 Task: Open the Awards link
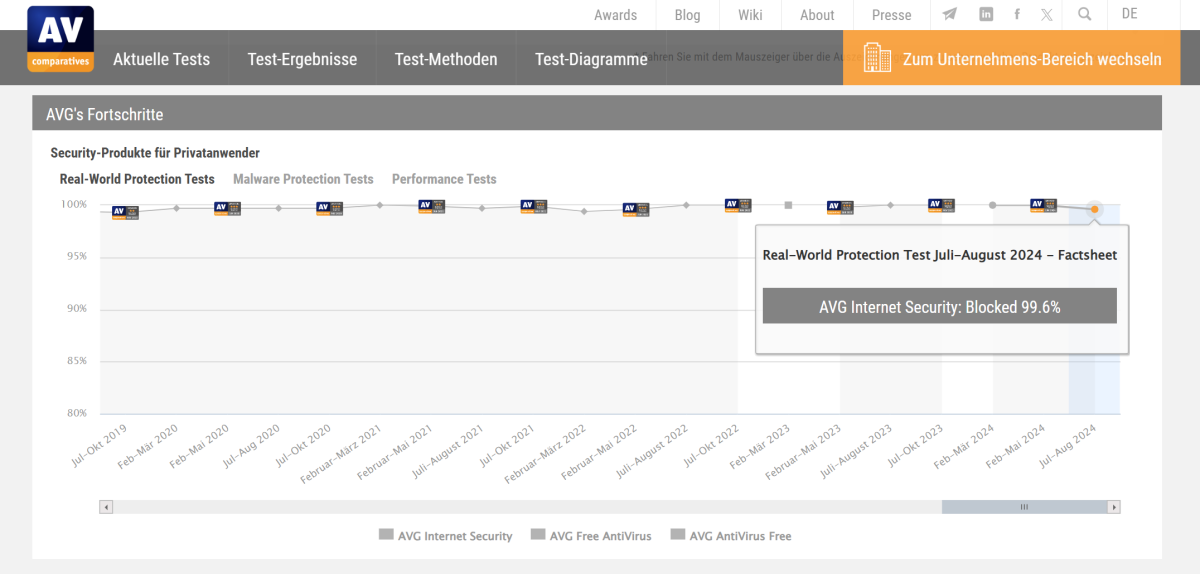click(x=615, y=15)
